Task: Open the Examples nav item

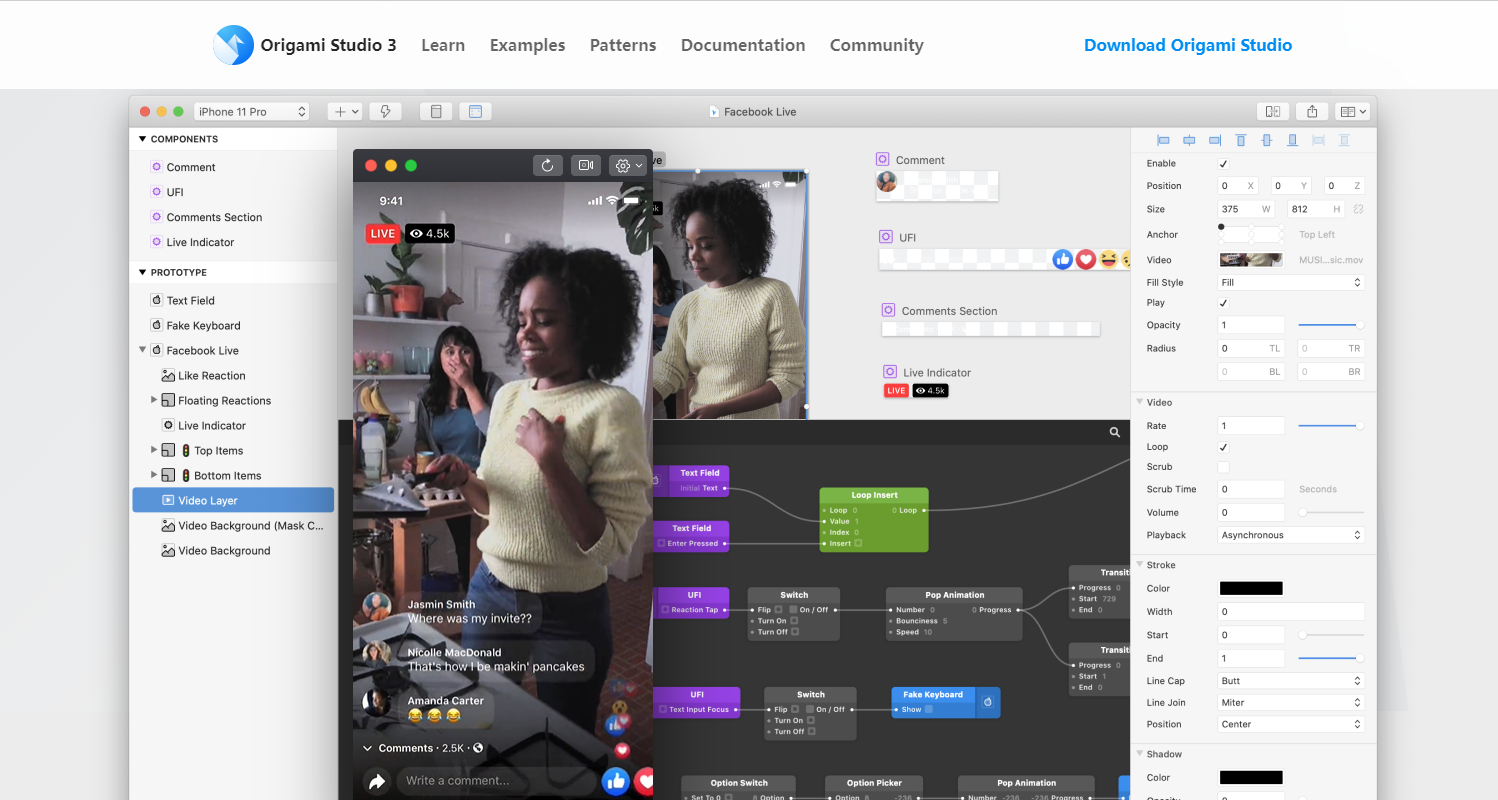Action: (x=527, y=45)
